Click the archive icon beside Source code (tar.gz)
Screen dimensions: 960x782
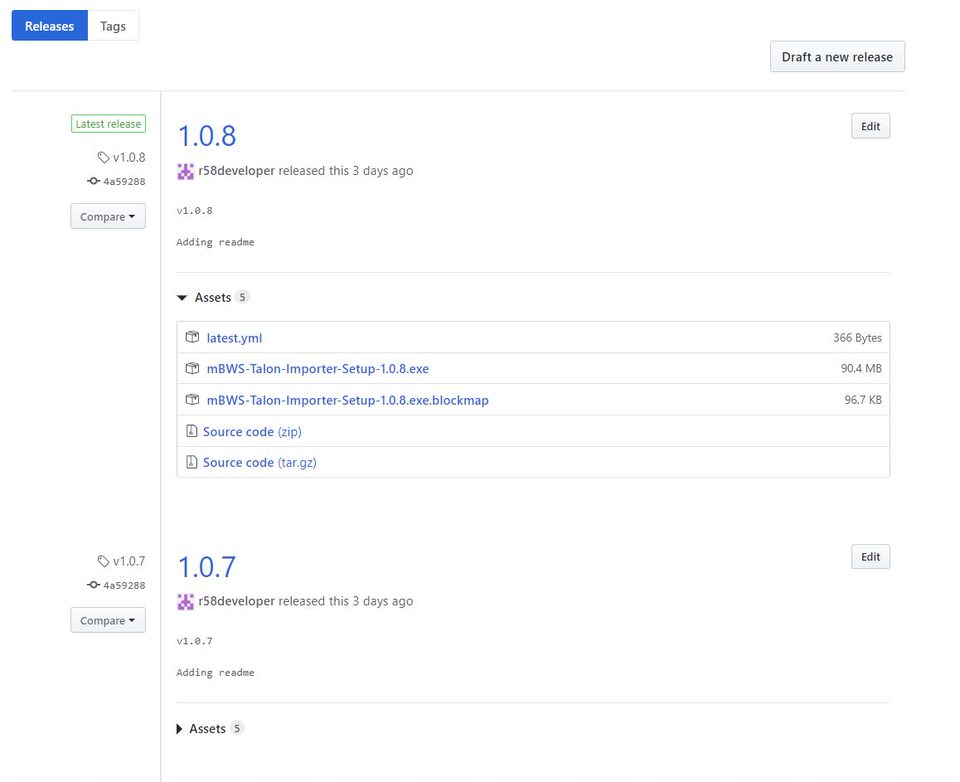(x=191, y=463)
